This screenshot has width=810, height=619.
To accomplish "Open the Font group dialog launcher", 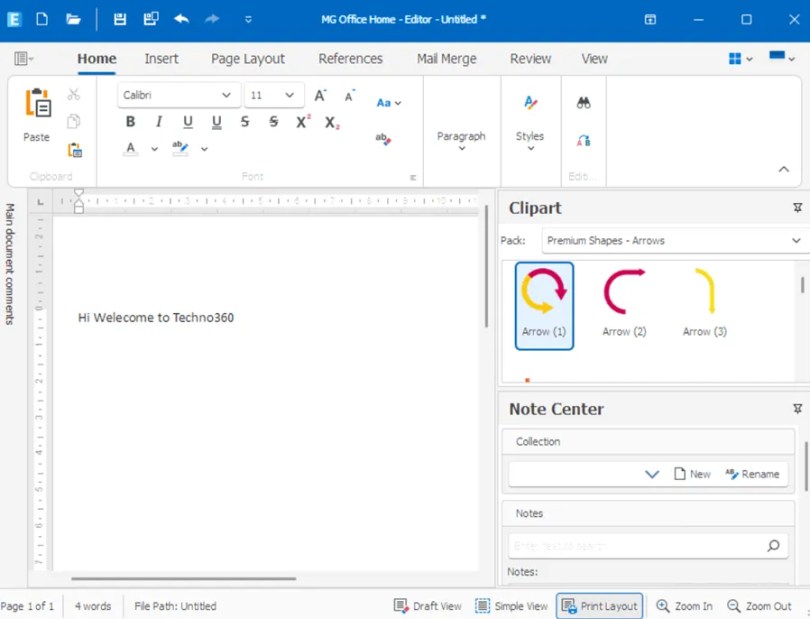I will point(413,178).
